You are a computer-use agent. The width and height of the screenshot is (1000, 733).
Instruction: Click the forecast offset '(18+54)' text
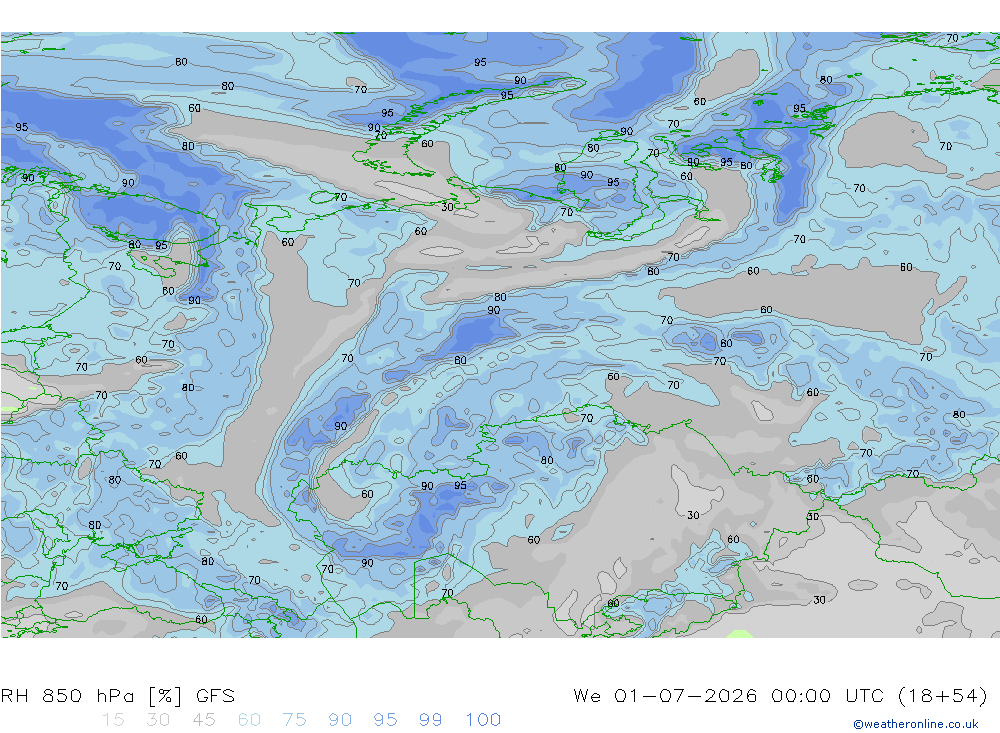pyautogui.click(x=943, y=695)
